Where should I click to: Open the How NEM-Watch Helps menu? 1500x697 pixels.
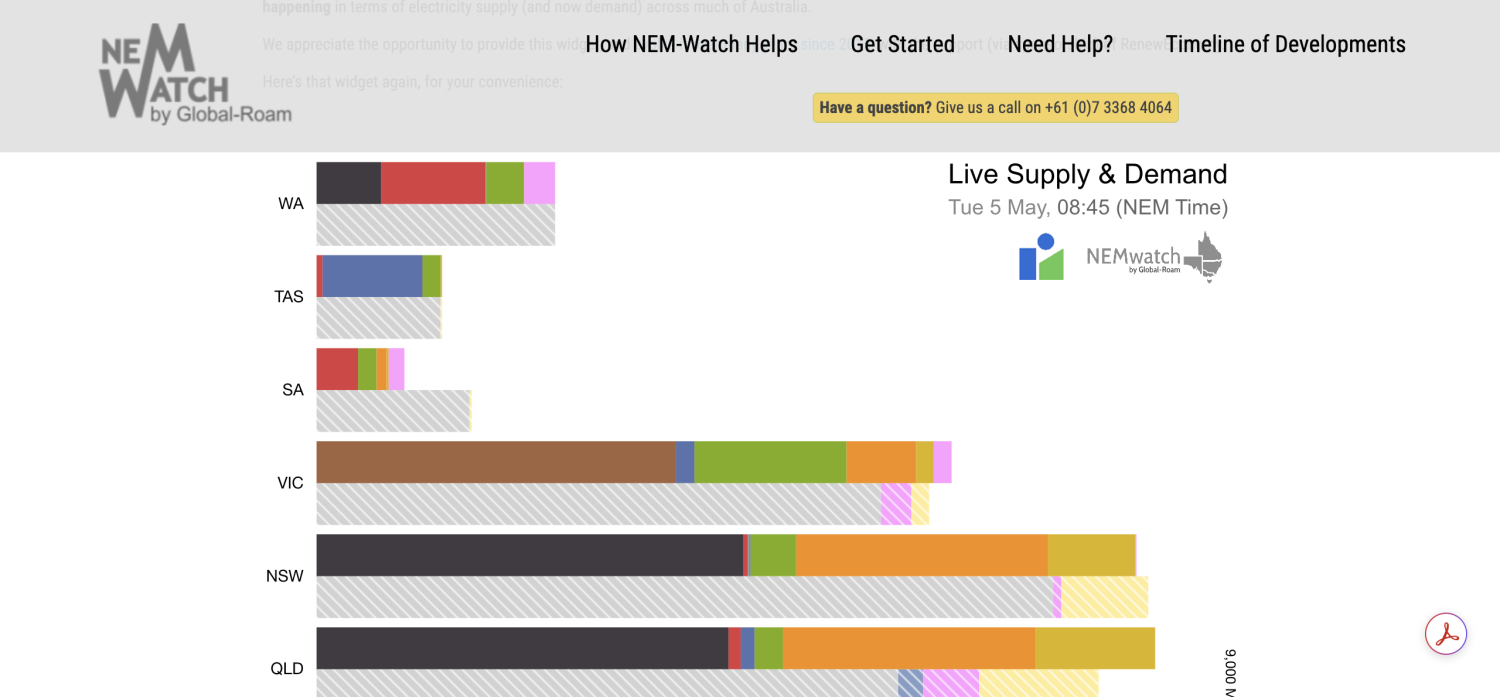pos(691,44)
